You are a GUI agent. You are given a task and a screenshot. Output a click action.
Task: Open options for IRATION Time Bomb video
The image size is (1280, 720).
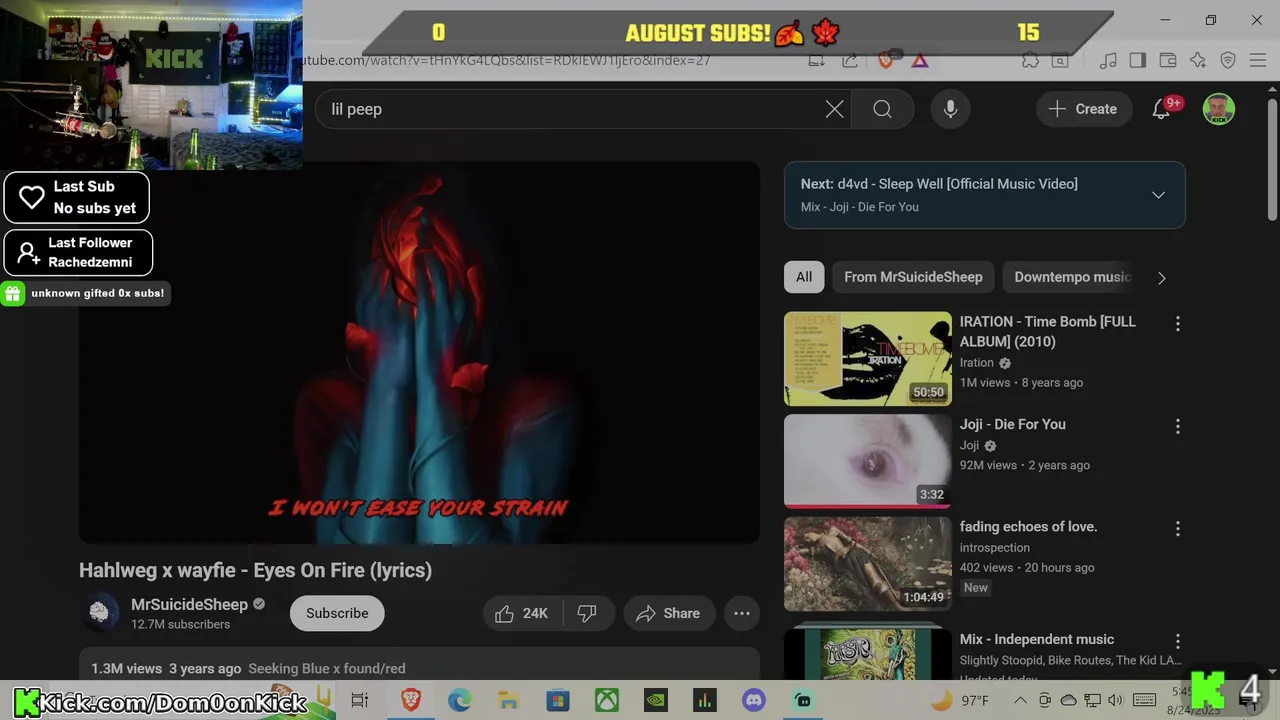[1177, 324]
